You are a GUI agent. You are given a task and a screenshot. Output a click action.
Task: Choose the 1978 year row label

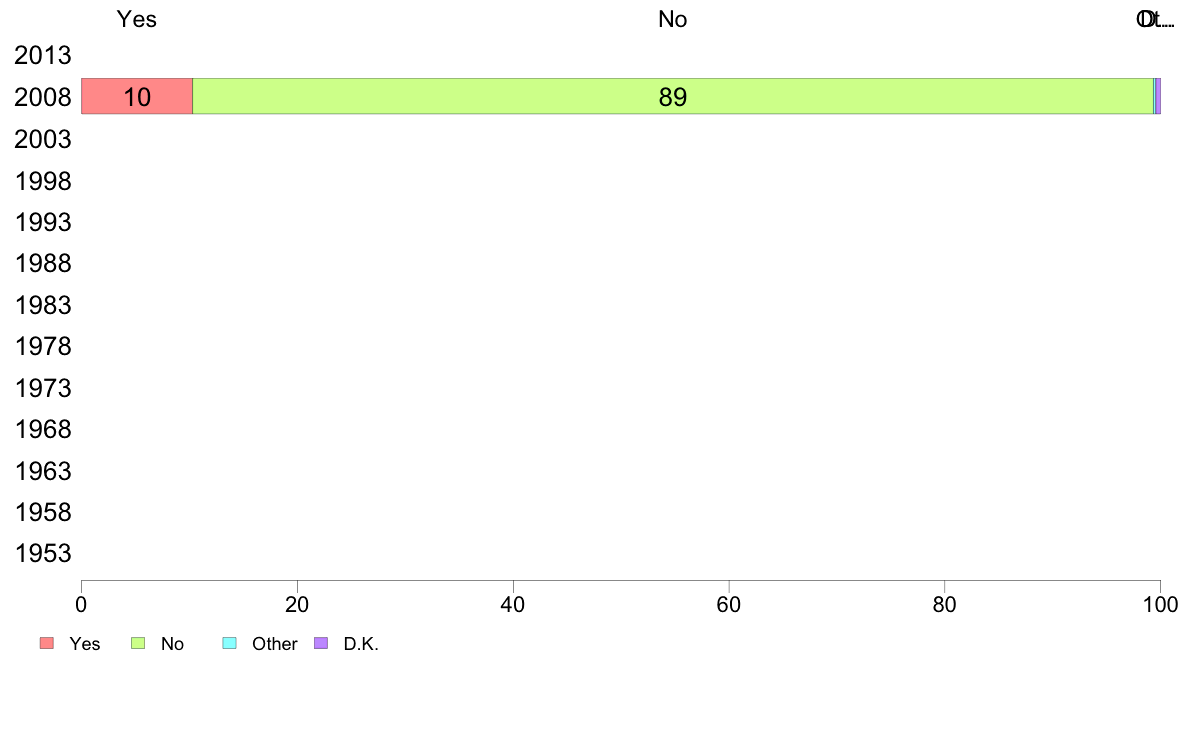[42, 346]
